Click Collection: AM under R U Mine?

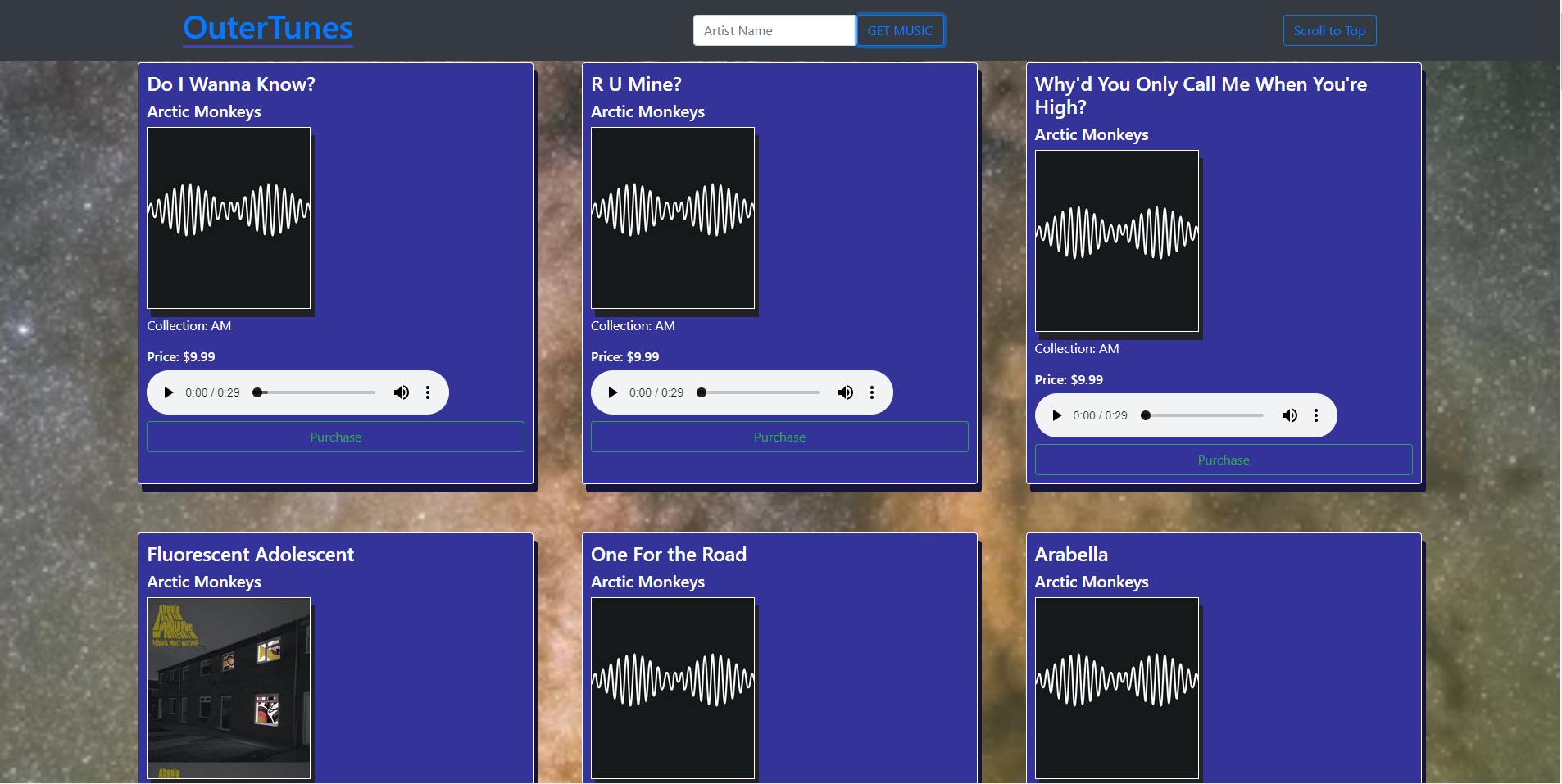pos(633,326)
